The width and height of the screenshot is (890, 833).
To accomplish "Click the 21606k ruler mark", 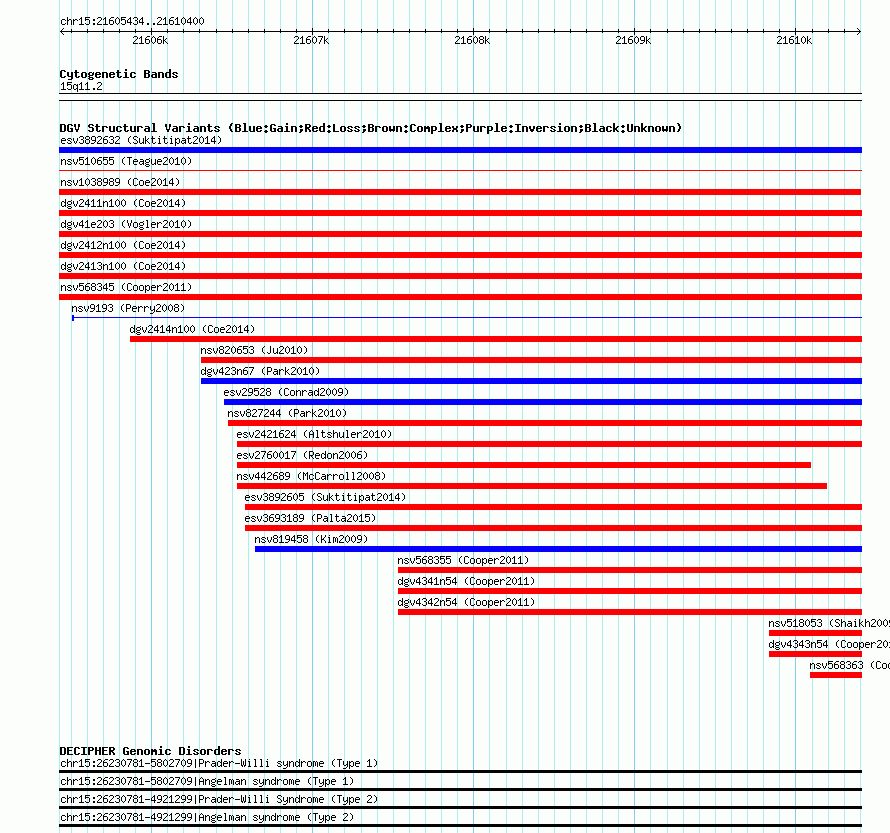I will pos(150,40).
